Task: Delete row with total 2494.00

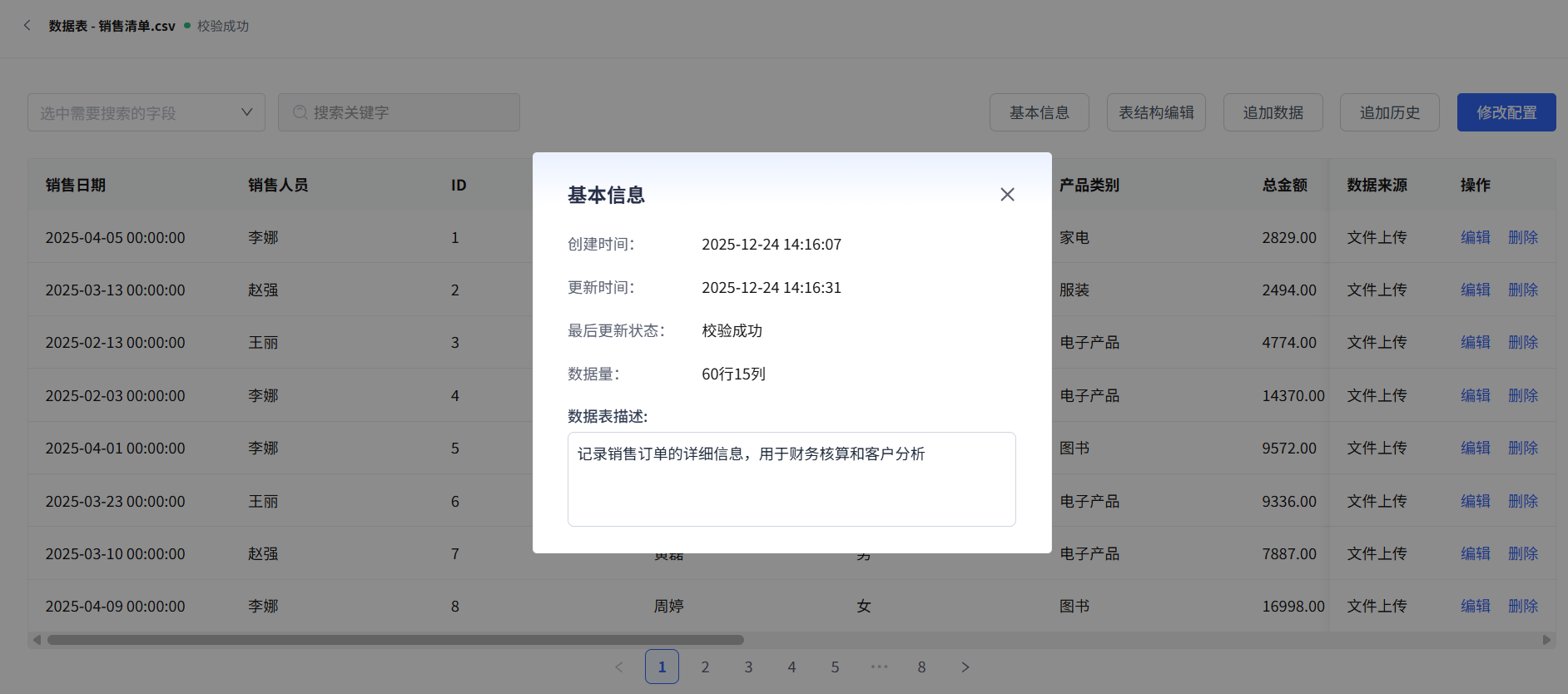Action: 1523,290
